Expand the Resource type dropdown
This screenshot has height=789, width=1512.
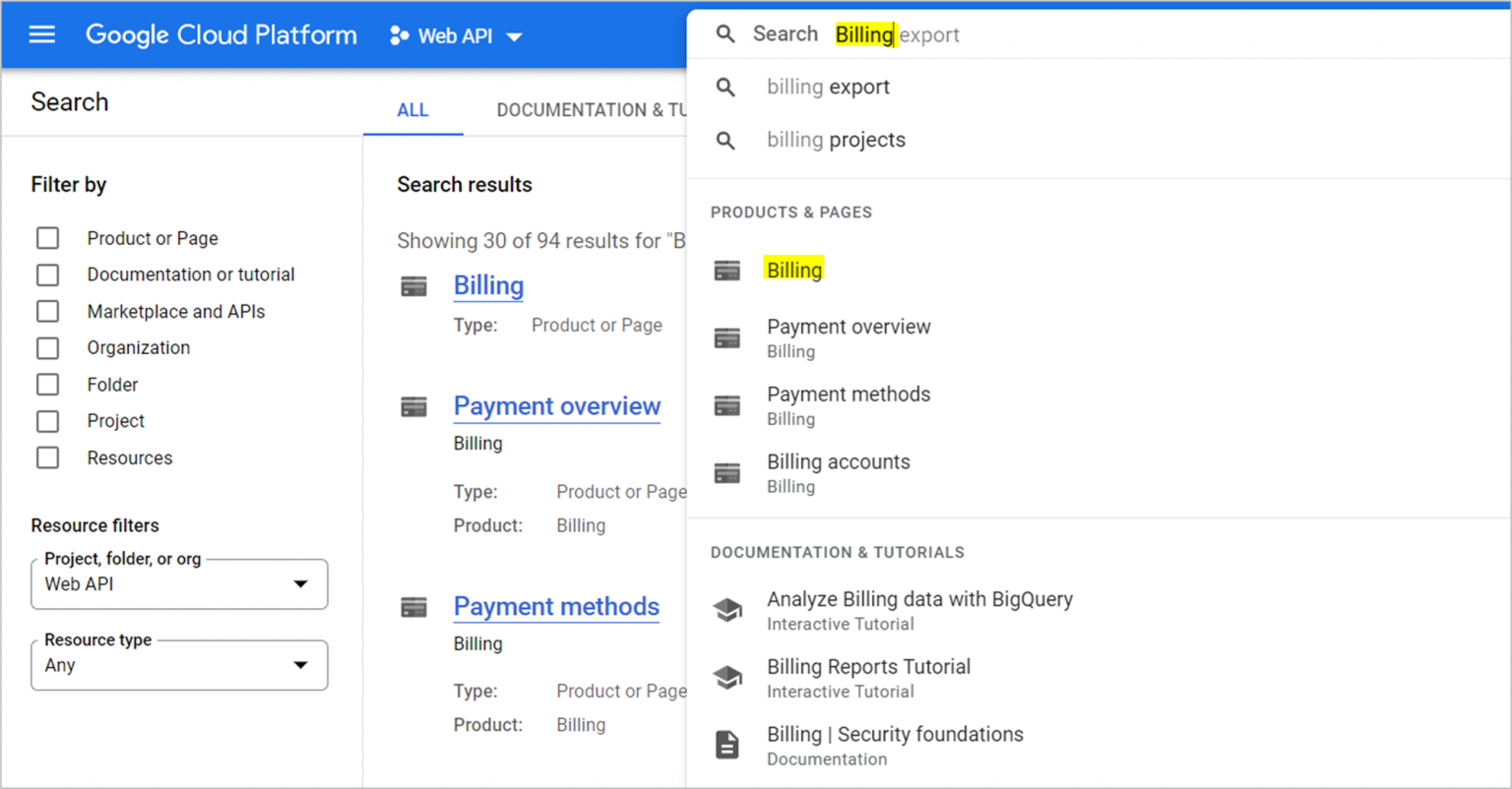179,665
